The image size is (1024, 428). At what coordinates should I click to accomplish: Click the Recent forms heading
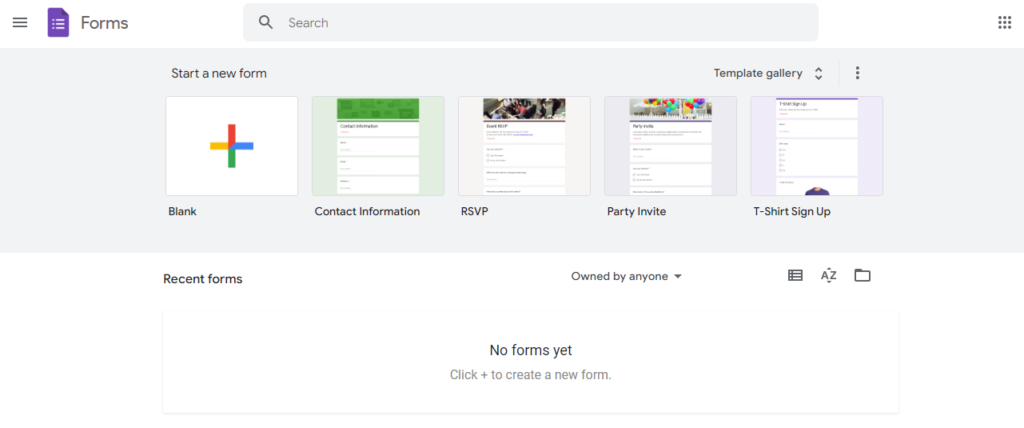[x=202, y=279]
